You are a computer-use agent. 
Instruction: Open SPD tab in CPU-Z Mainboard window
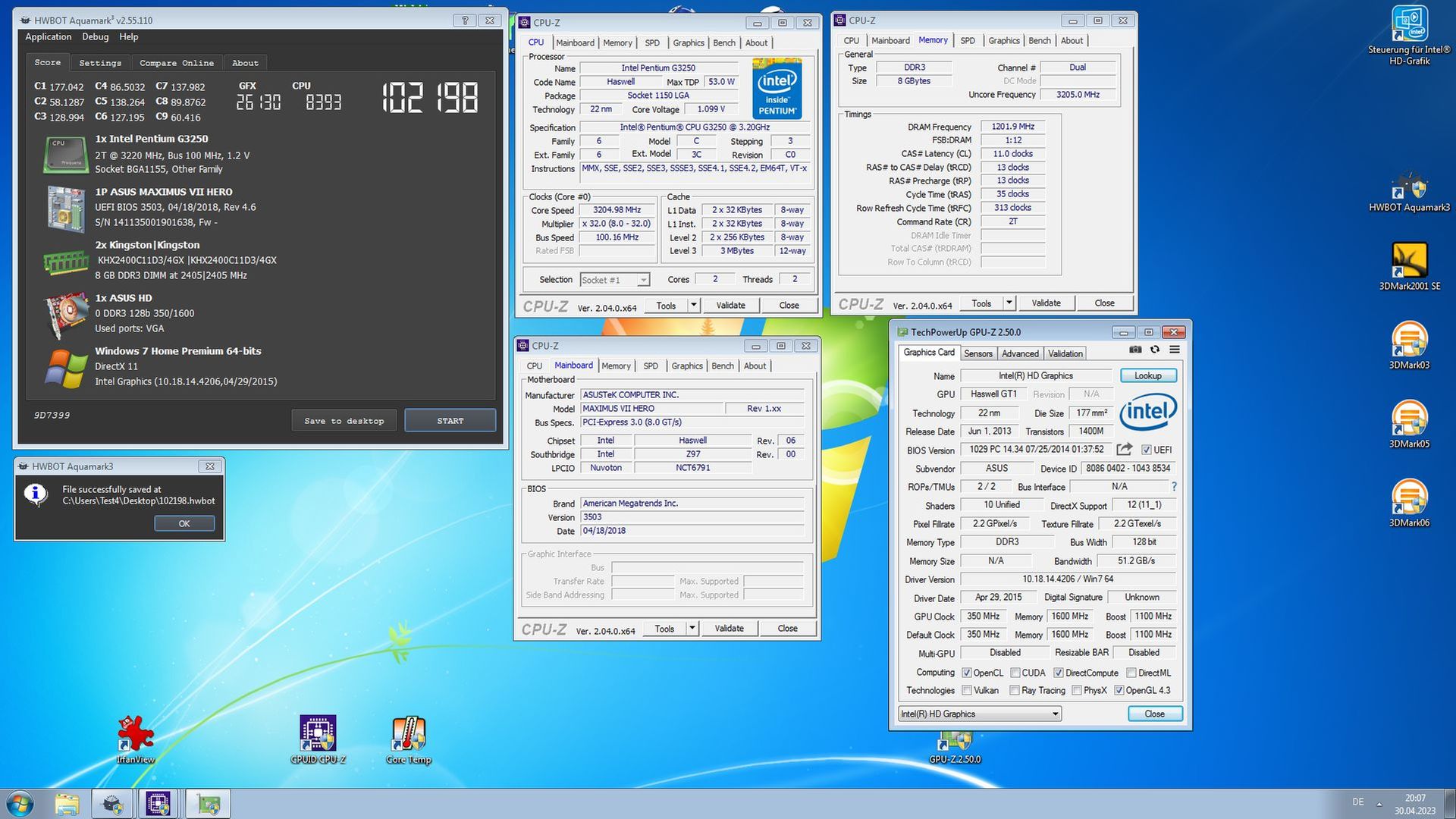[651, 366]
